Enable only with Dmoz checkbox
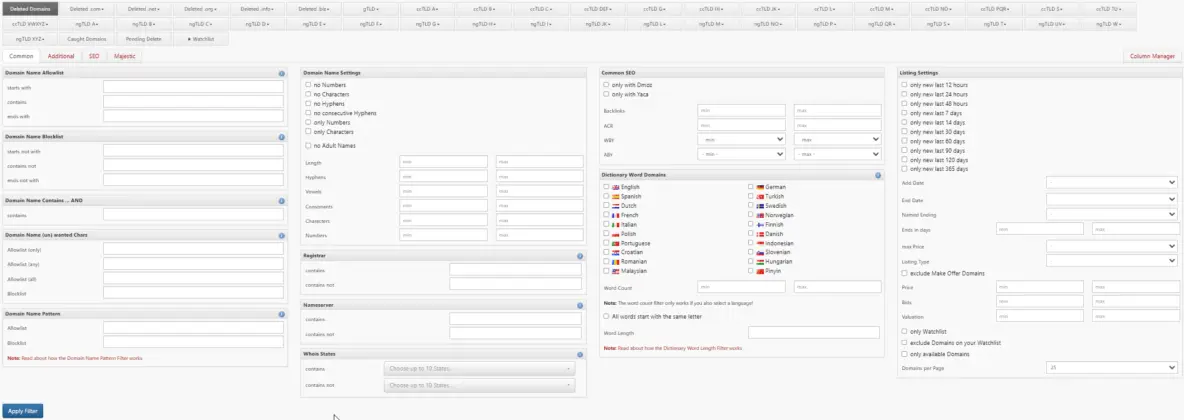Viewport: 1184px width, 420px height. 606,85
